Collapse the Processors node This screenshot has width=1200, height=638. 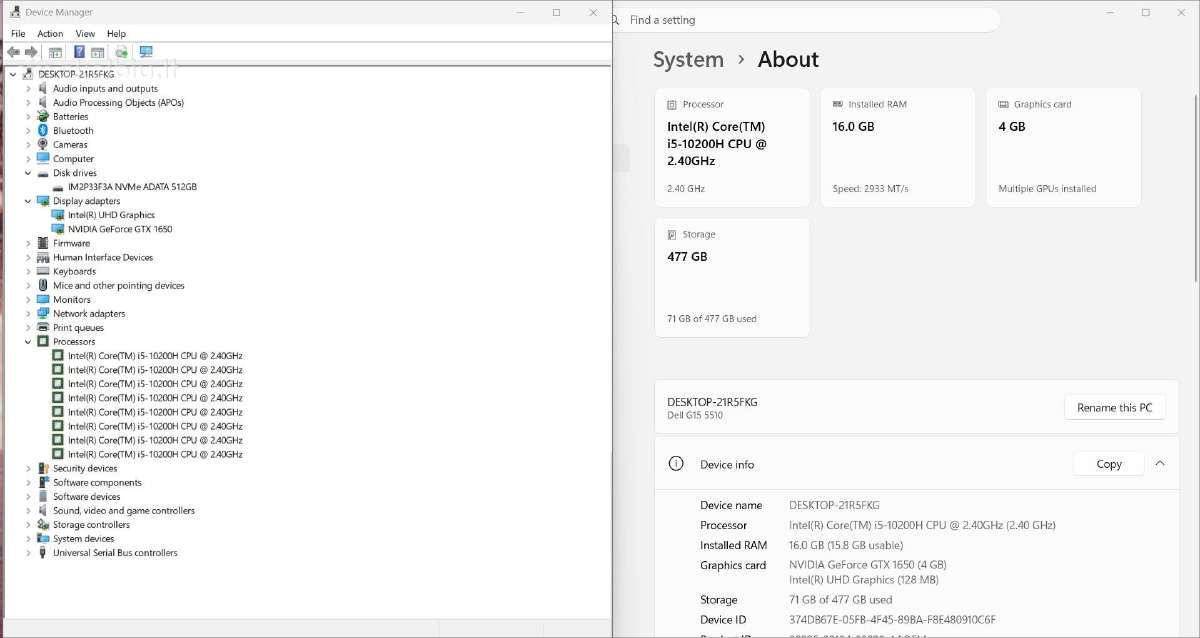(28, 341)
